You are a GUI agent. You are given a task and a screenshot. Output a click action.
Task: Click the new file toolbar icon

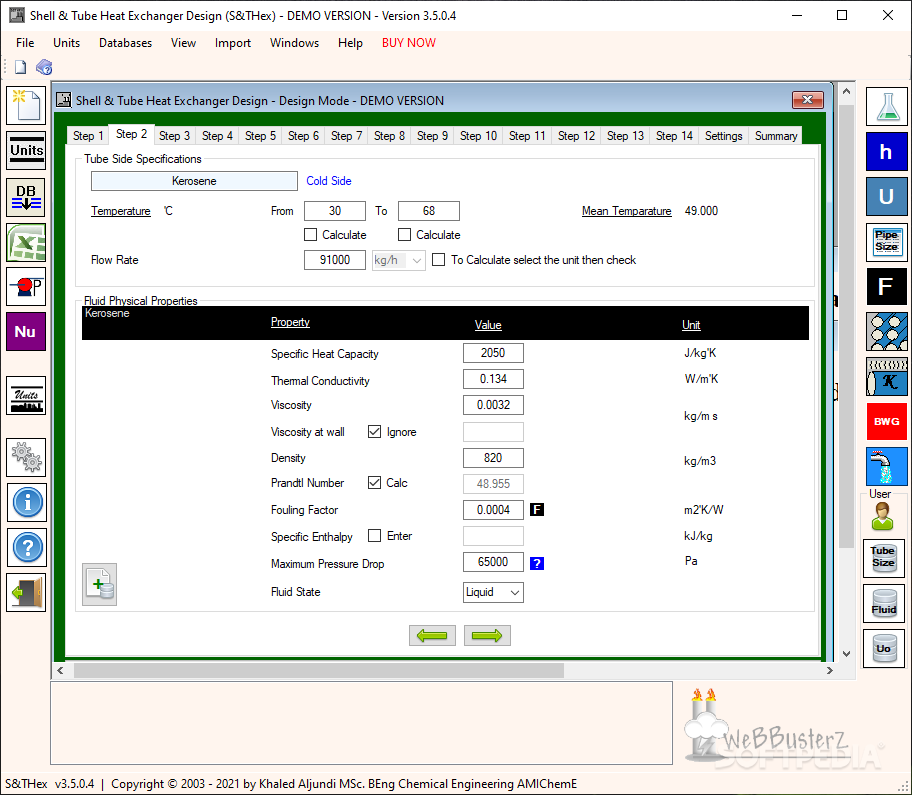click(x=20, y=67)
